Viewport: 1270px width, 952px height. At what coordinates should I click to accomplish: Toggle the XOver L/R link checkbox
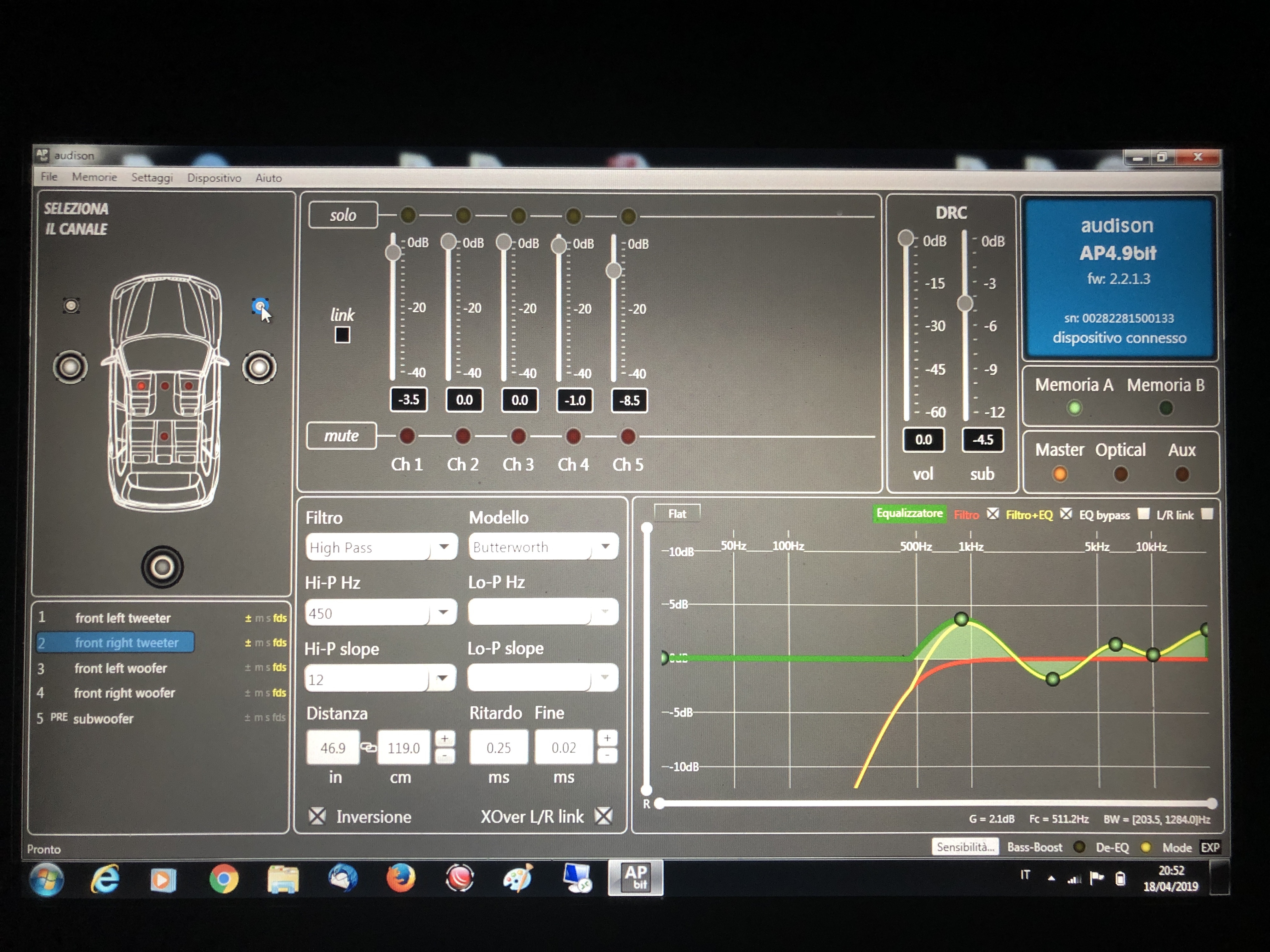tap(604, 815)
